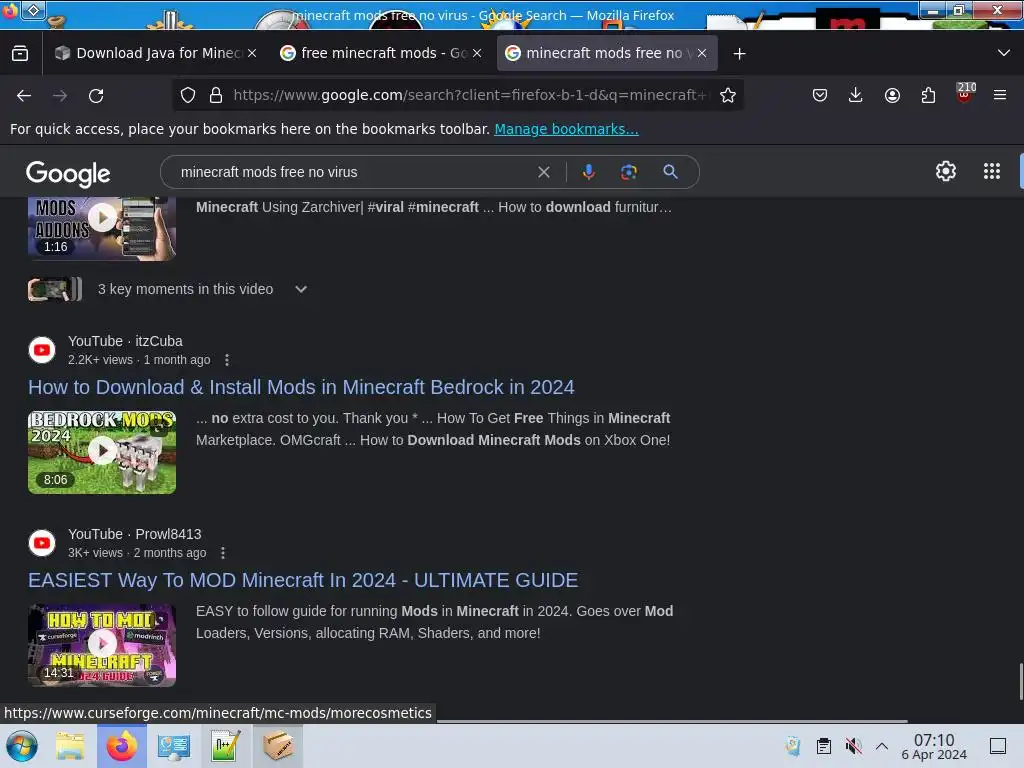The height and width of the screenshot is (768, 1024).
Task: Open the tracking protection shield icon
Action: coord(188,95)
